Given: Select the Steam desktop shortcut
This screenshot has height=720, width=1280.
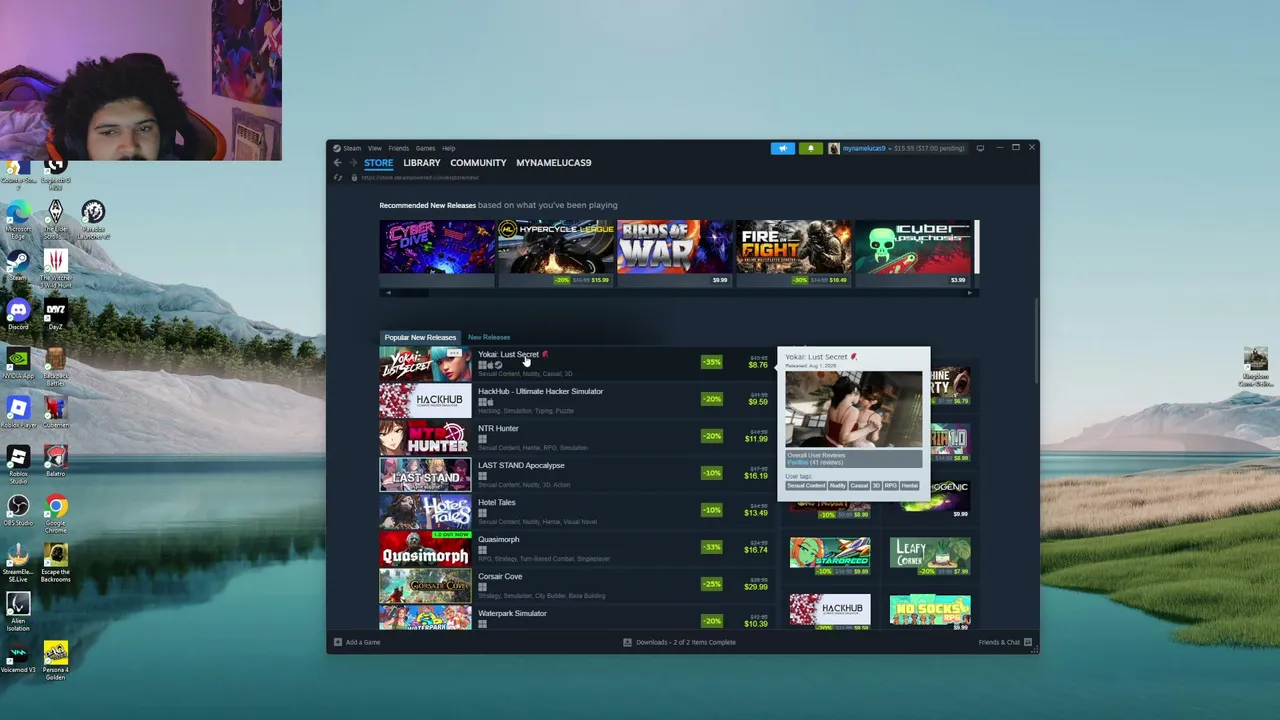Looking at the screenshot, I should tap(18, 266).
